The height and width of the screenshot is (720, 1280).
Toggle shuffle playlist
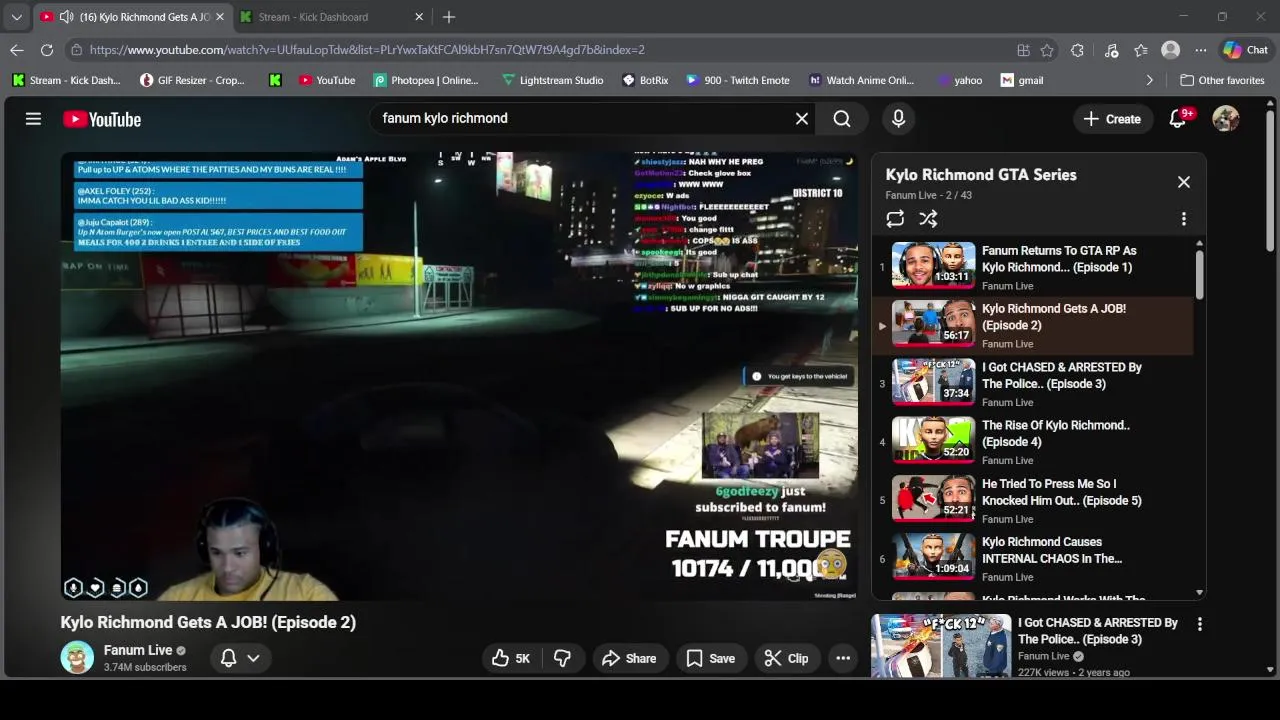(x=928, y=219)
